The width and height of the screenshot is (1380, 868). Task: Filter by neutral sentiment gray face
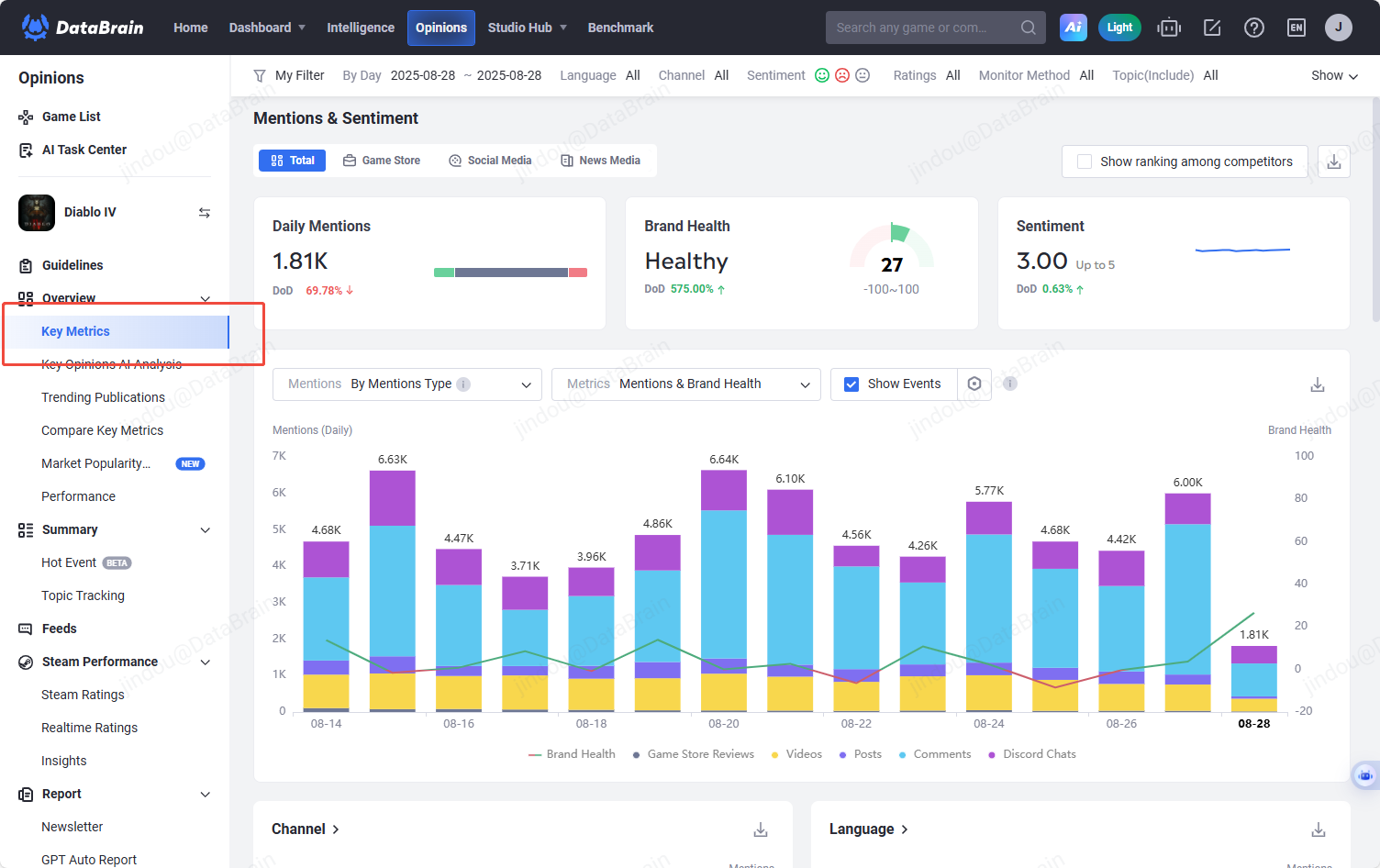(x=862, y=75)
